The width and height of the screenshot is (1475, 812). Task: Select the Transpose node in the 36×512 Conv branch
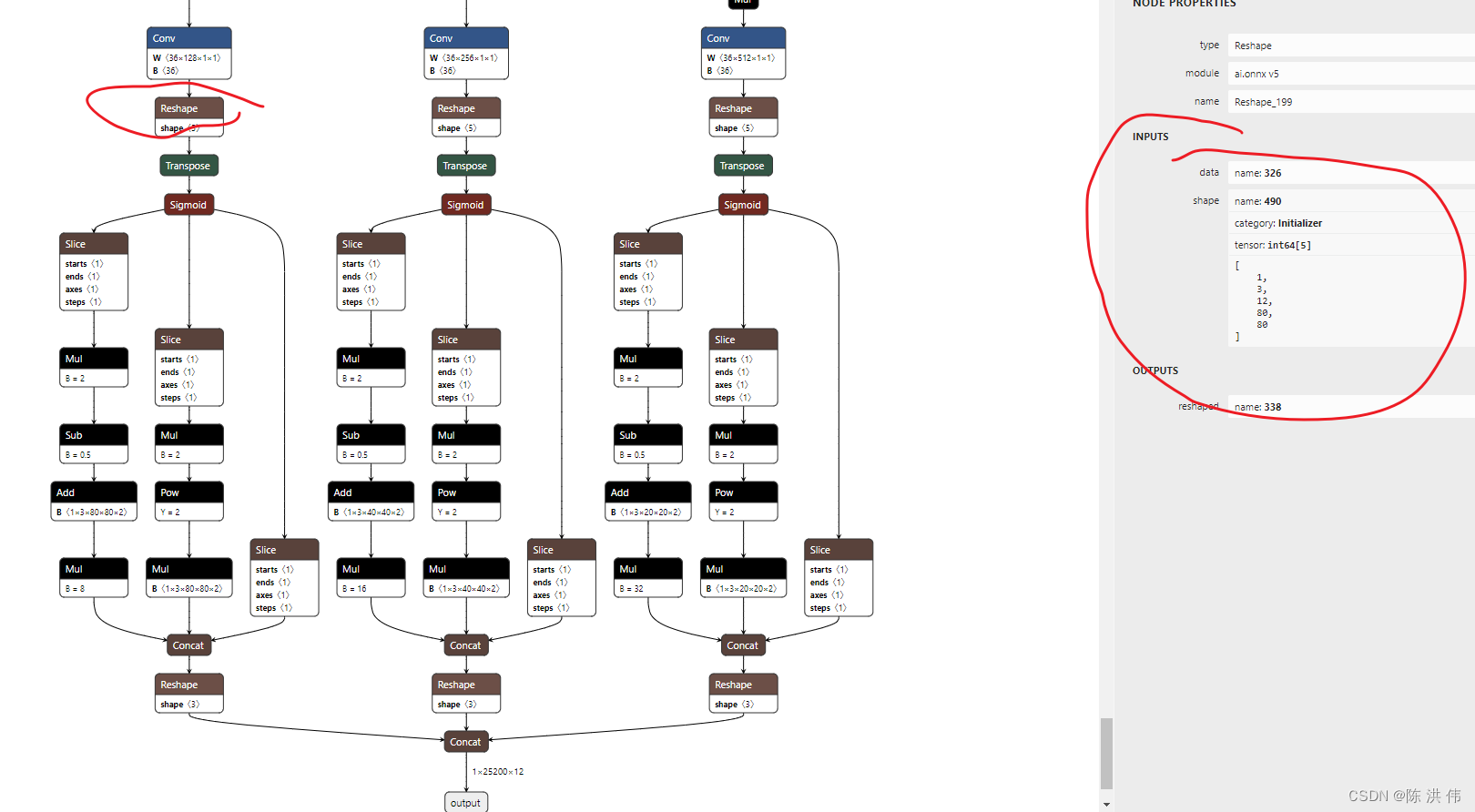(x=743, y=166)
